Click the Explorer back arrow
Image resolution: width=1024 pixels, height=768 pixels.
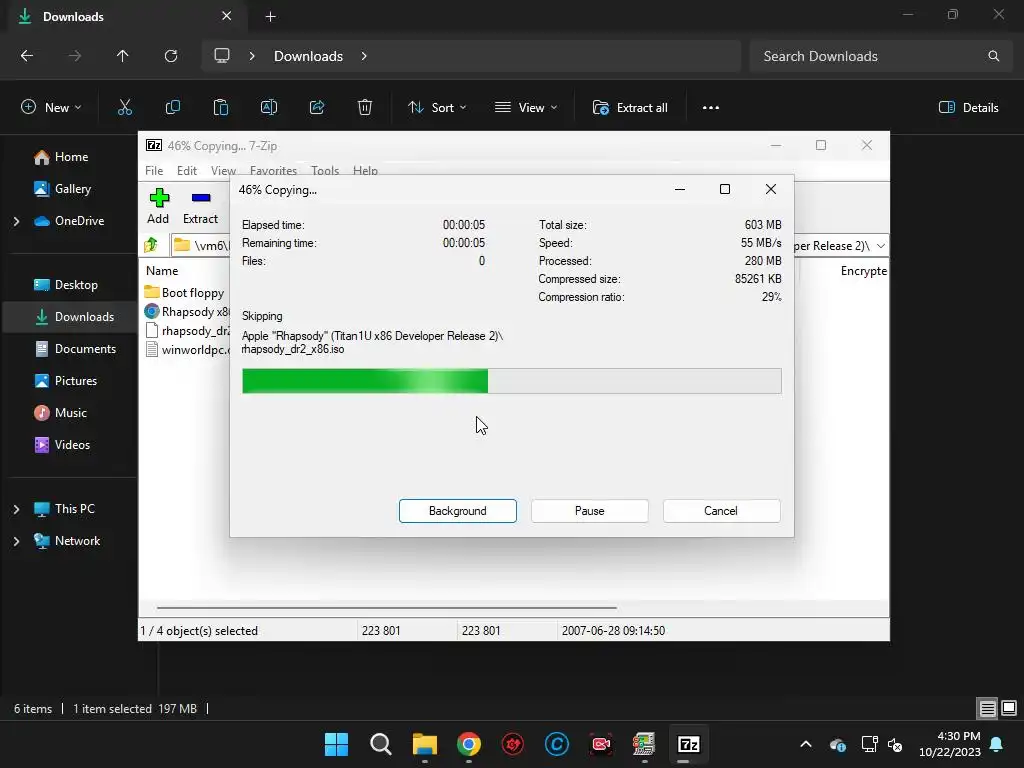pos(27,56)
